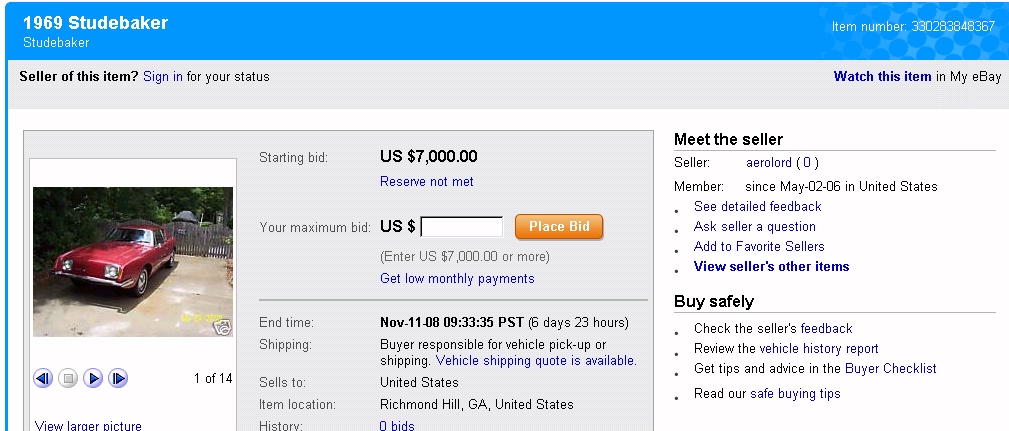Stop the picture slideshow
This screenshot has width=1009, height=431.
tap(68, 378)
